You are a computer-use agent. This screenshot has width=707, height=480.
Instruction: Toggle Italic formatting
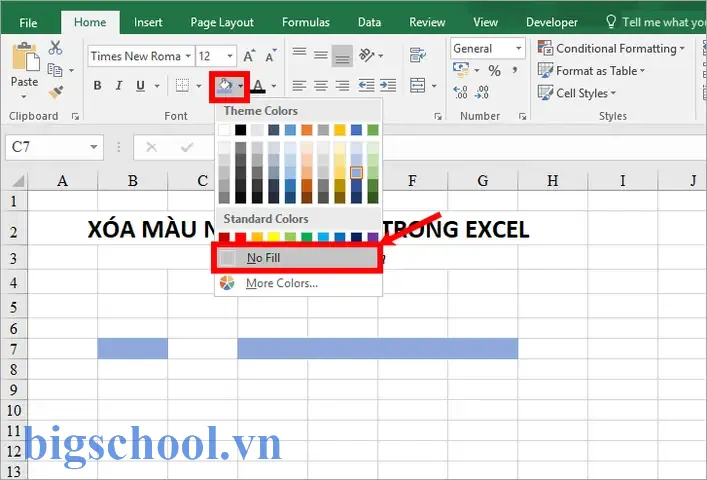pyautogui.click(x=119, y=85)
